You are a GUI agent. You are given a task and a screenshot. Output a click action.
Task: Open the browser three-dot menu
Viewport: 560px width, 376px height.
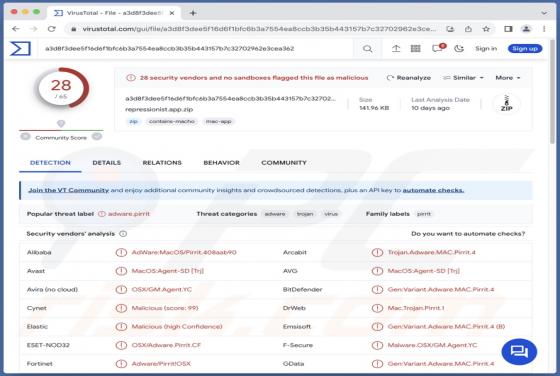tap(544, 29)
